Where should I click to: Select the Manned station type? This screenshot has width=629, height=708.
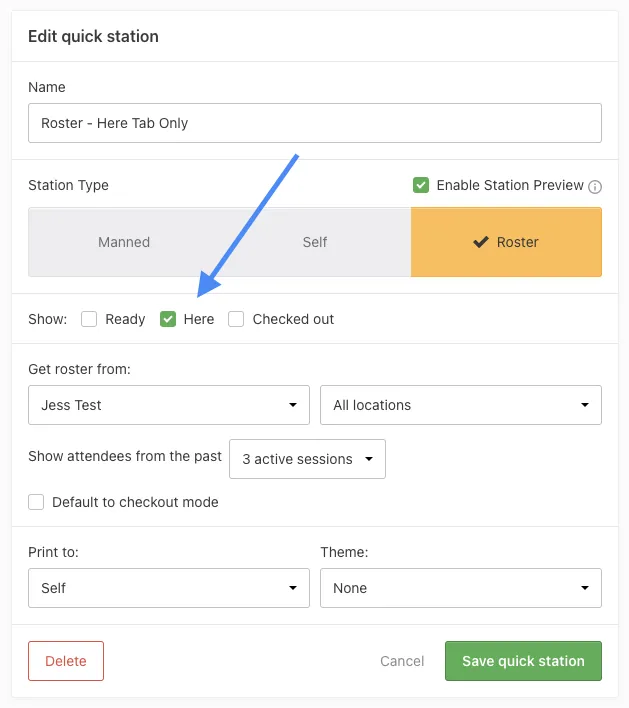[x=124, y=242]
